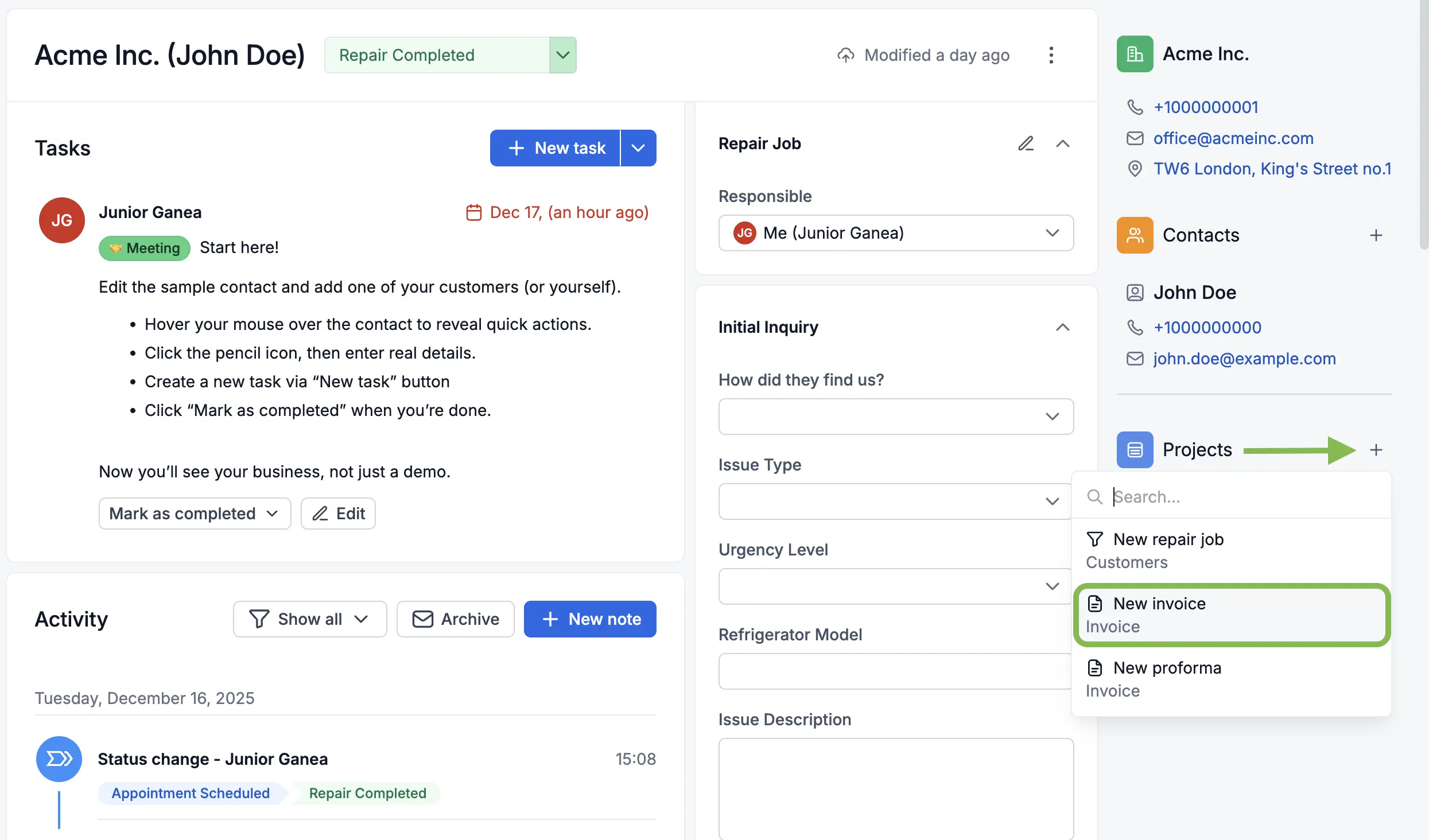The height and width of the screenshot is (840, 1429).
Task: Click the phone icon beside +1000000001
Action: tap(1135, 107)
